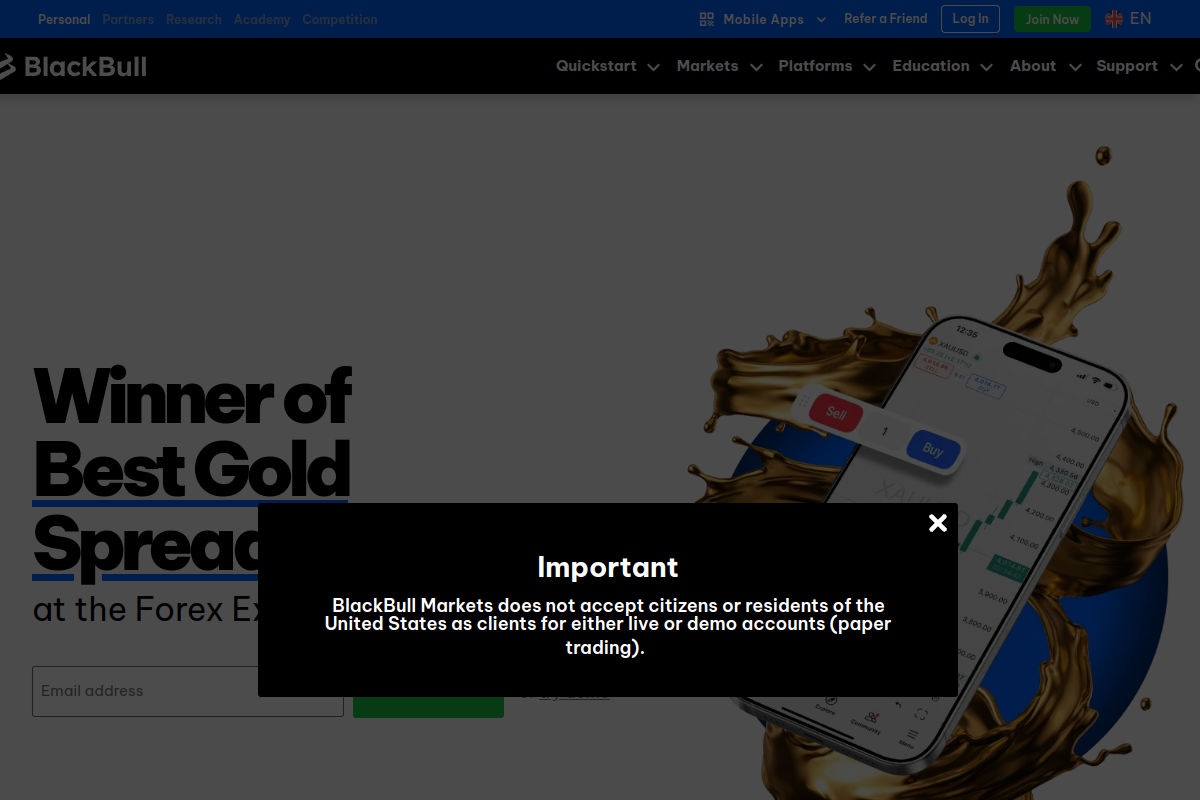This screenshot has width=1200, height=800.
Task: Click the Mobile Apps label
Action: (763, 19)
